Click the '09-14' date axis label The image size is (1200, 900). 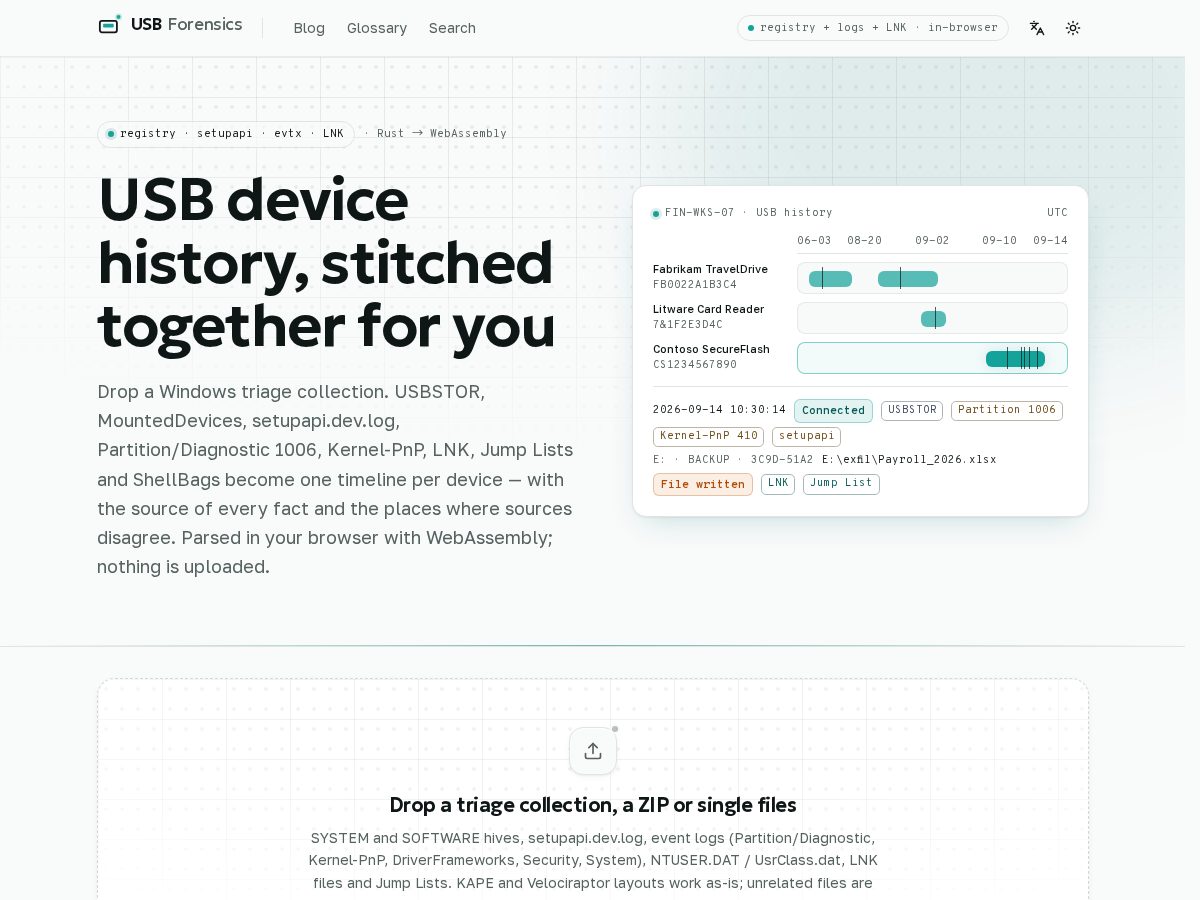1050,241
